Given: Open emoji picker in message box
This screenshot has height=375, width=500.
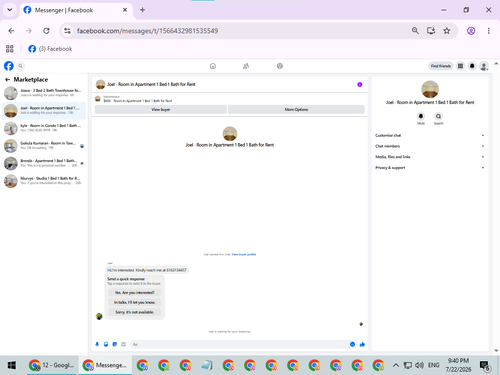Looking at the screenshot, I should coord(352,344).
